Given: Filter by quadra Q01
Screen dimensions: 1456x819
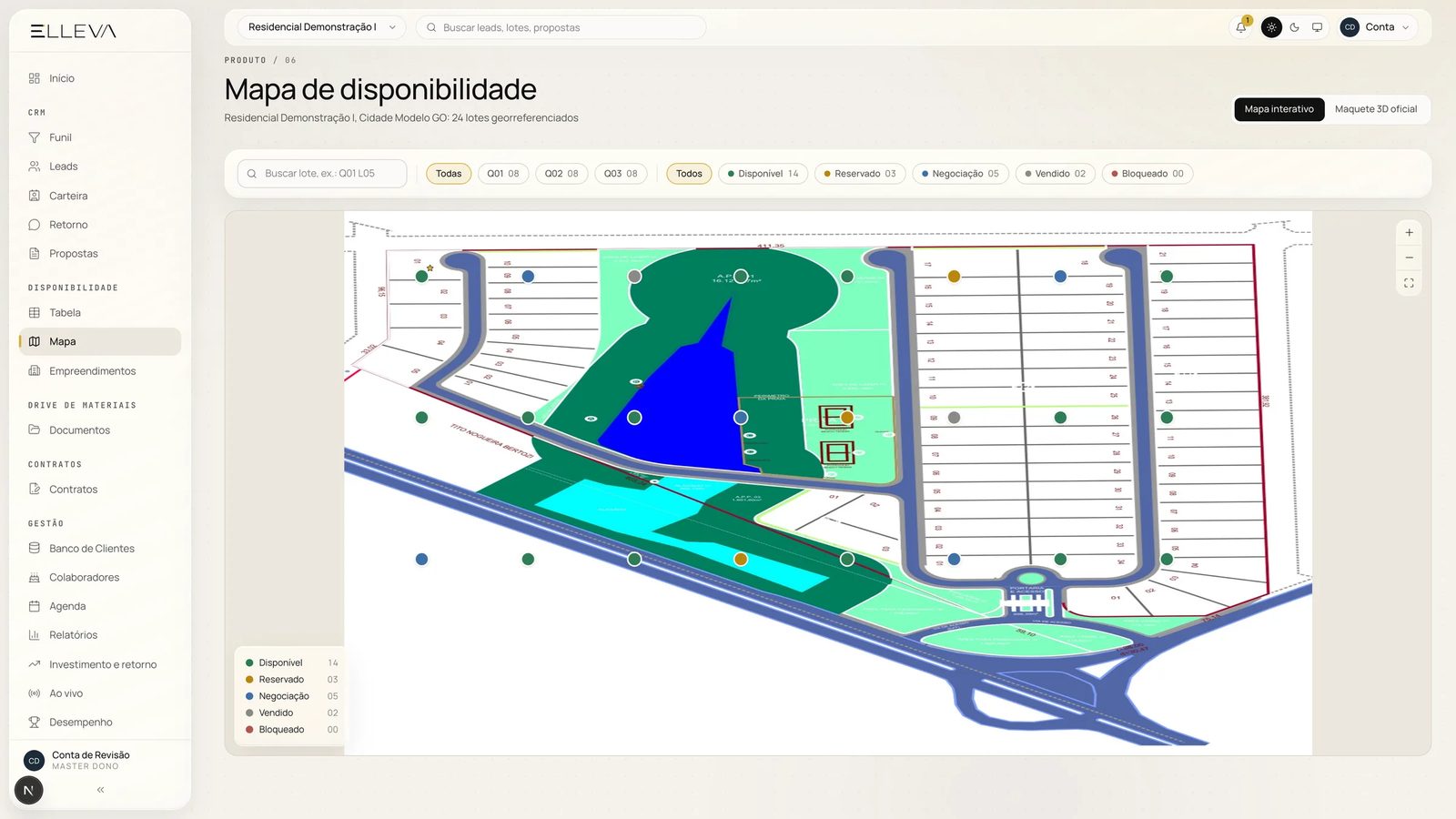Looking at the screenshot, I should click(x=503, y=174).
